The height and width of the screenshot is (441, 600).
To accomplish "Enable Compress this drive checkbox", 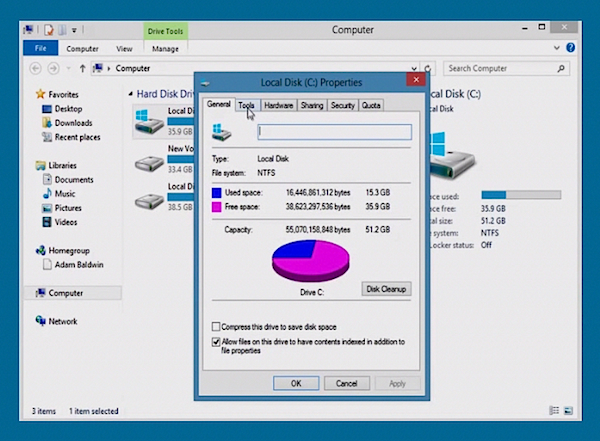I will coord(216,327).
